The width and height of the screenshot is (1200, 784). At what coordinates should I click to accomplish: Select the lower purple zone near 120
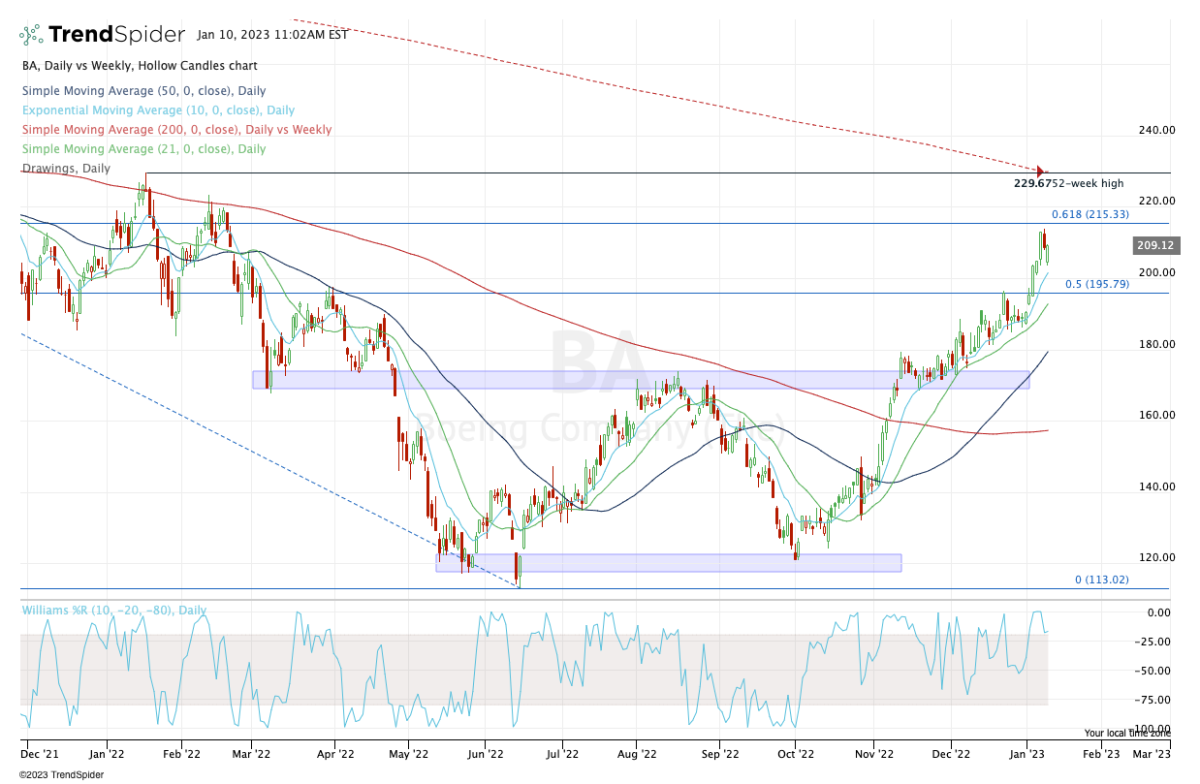click(x=668, y=563)
